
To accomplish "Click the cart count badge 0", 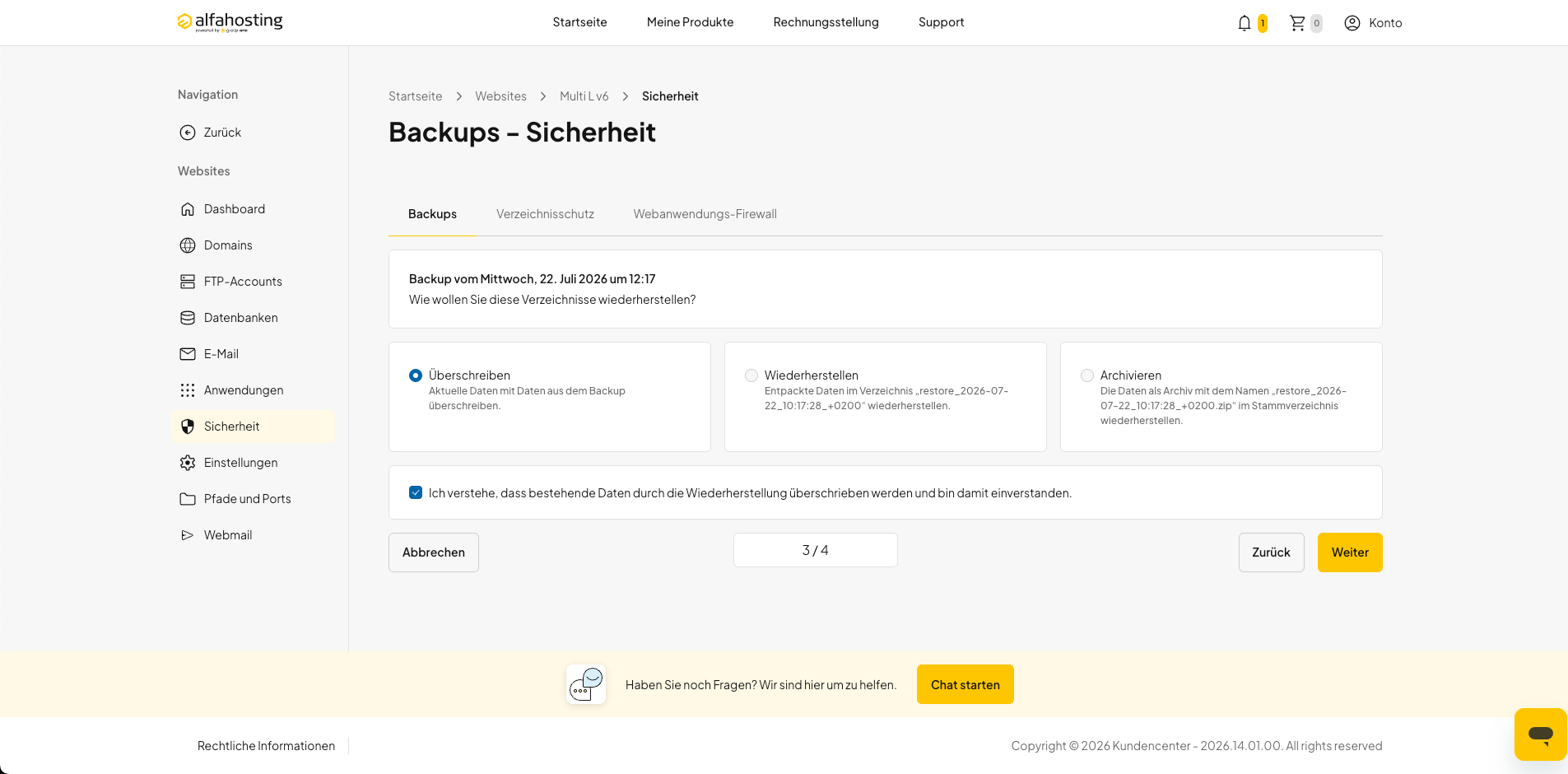I will [x=1316, y=23].
